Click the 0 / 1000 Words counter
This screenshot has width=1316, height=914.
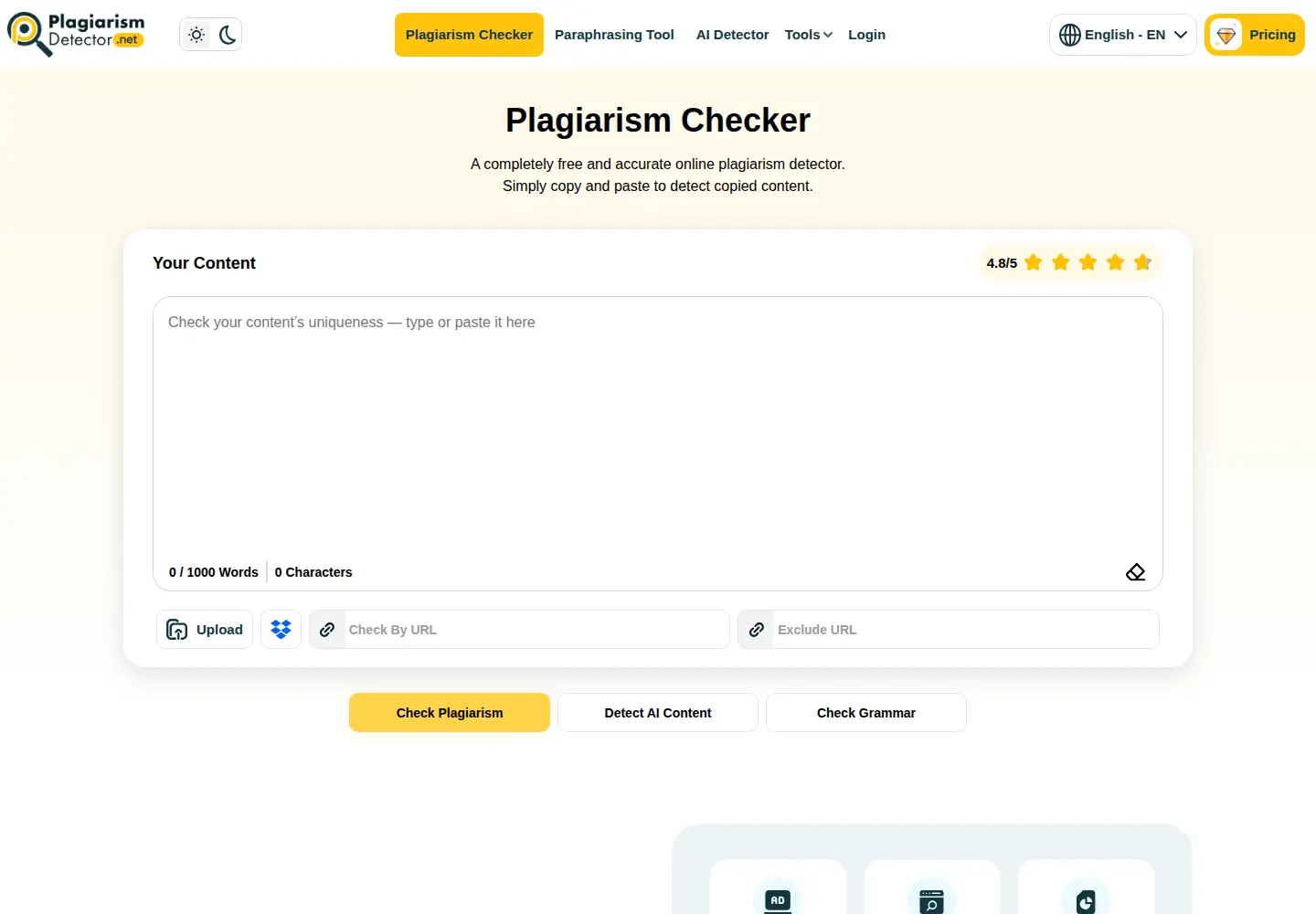coord(214,572)
